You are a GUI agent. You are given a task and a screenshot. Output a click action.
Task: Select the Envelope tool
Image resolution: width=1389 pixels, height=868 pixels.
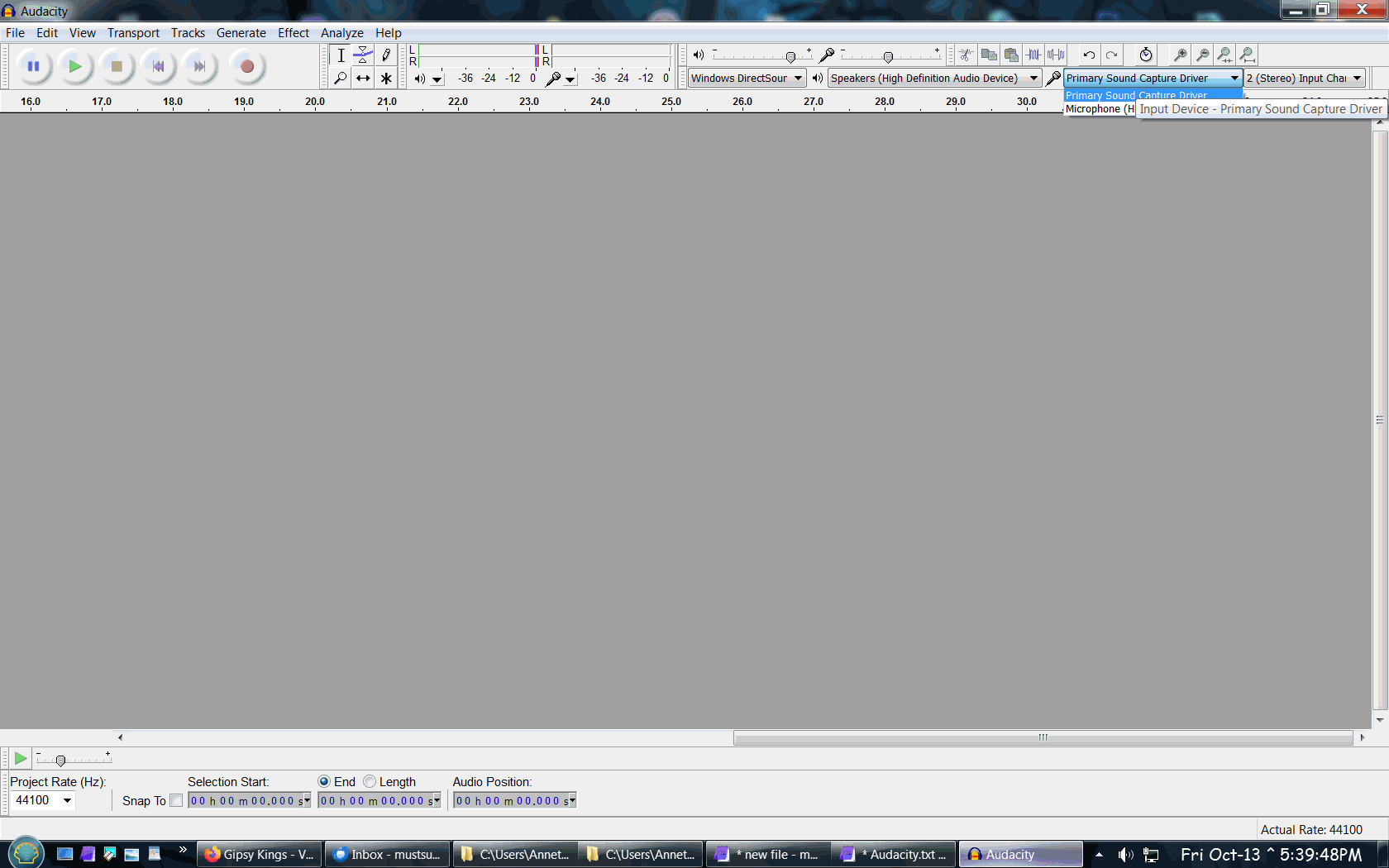[x=362, y=55]
